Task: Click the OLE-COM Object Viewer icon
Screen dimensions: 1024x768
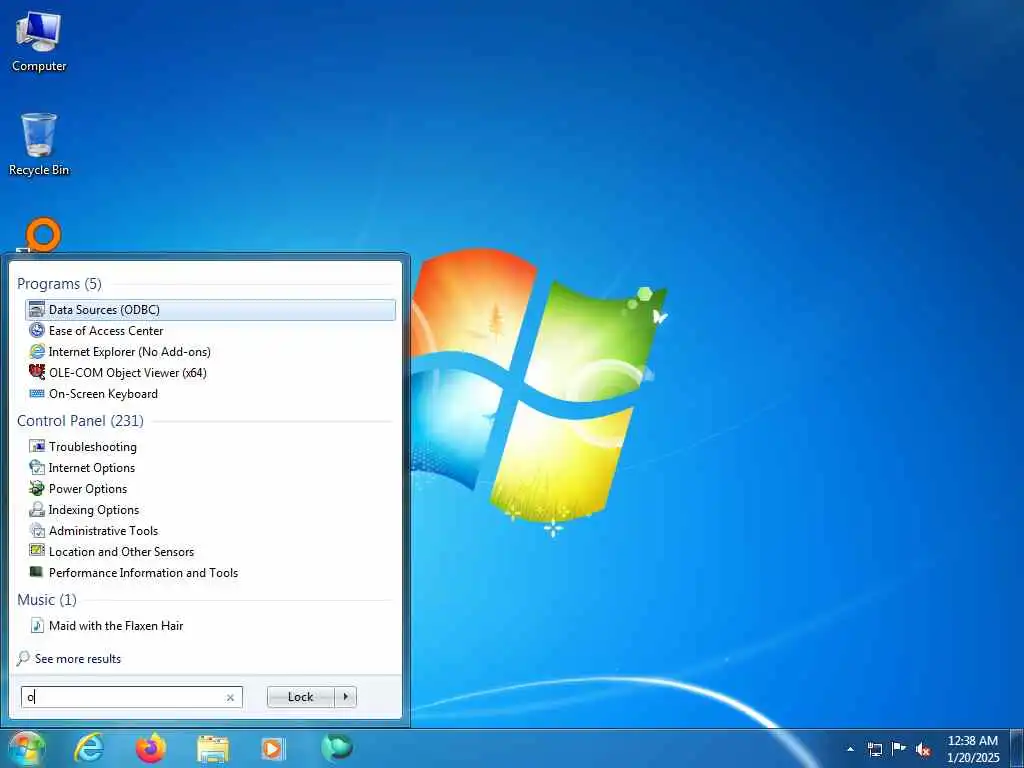Action: click(x=37, y=372)
